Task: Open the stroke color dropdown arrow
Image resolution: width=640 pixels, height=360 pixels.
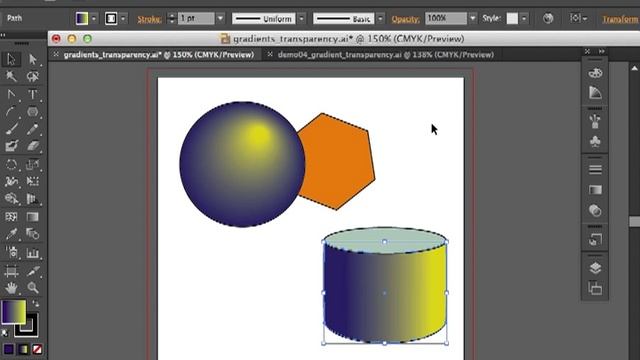Action: pyautogui.click(x=123, y=18)
